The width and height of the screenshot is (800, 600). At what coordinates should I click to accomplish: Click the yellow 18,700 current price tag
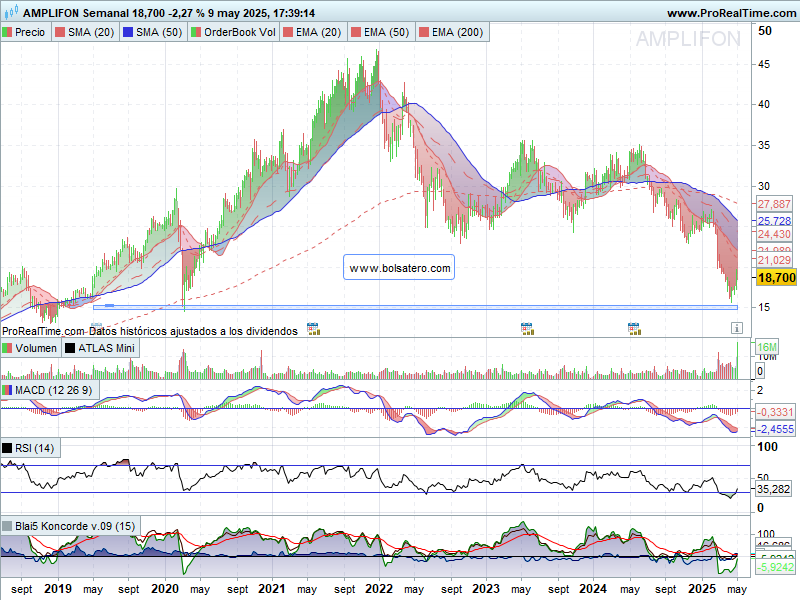tap(776, 277)
